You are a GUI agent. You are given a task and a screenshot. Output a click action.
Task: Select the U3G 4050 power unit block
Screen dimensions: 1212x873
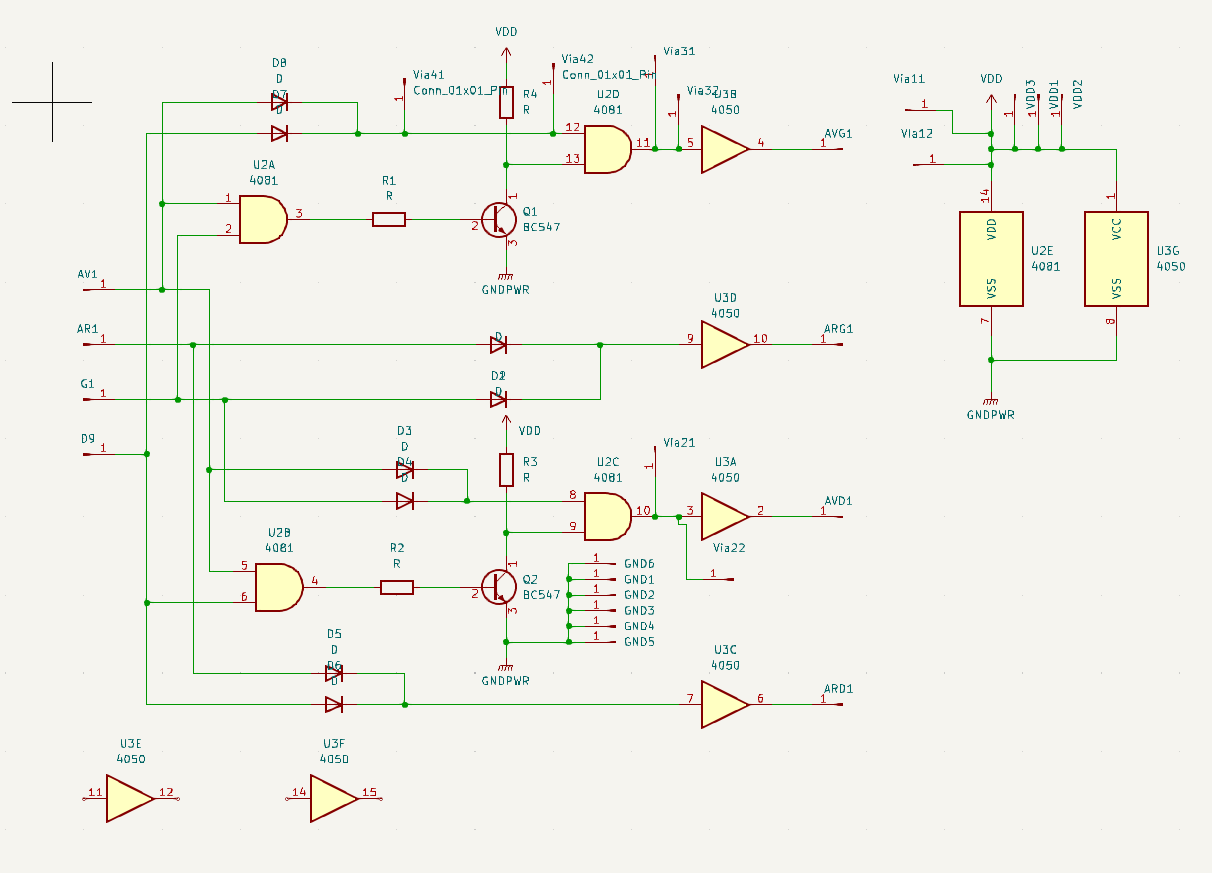[1116, 258]
